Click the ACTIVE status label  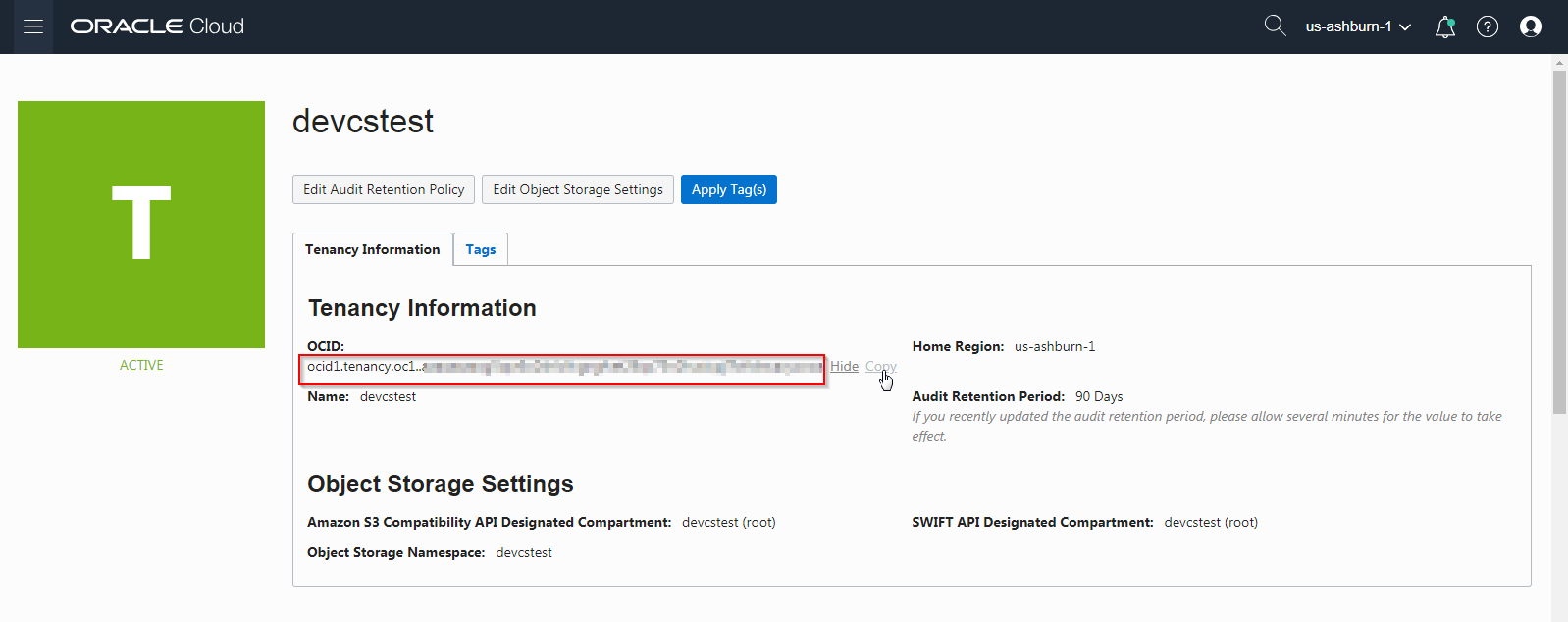pos(141,365)
